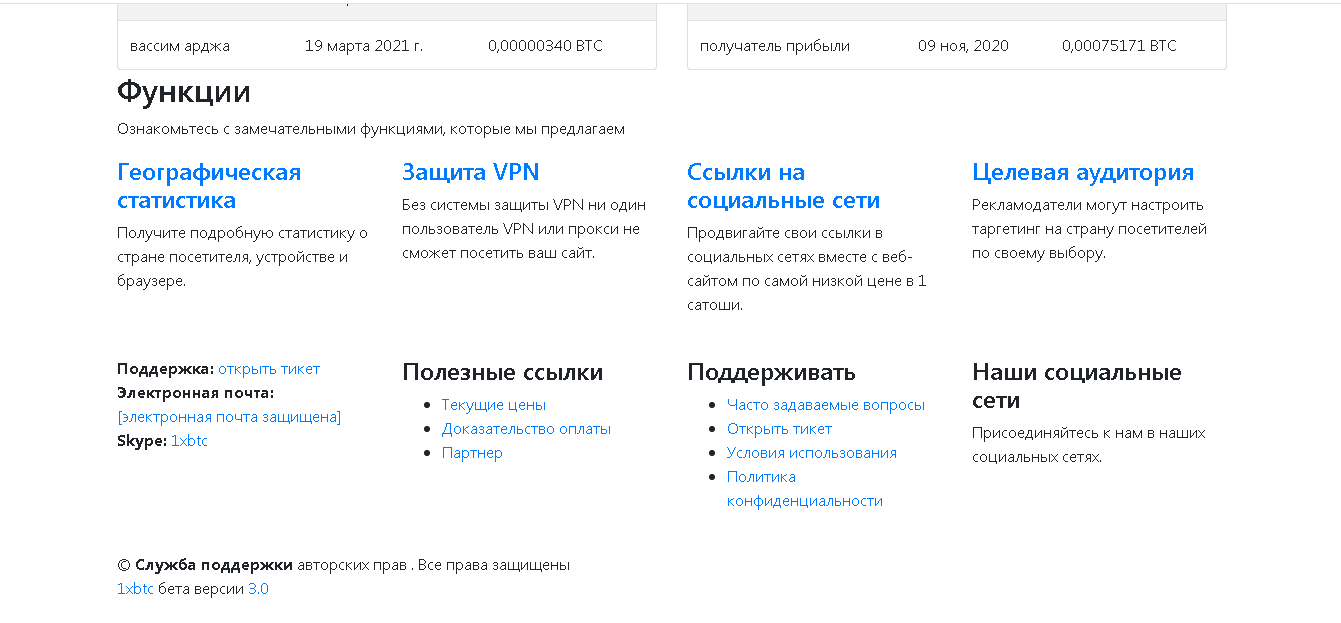
Task: Go to Доказательство оплаты page
Action: click(526, 429)
